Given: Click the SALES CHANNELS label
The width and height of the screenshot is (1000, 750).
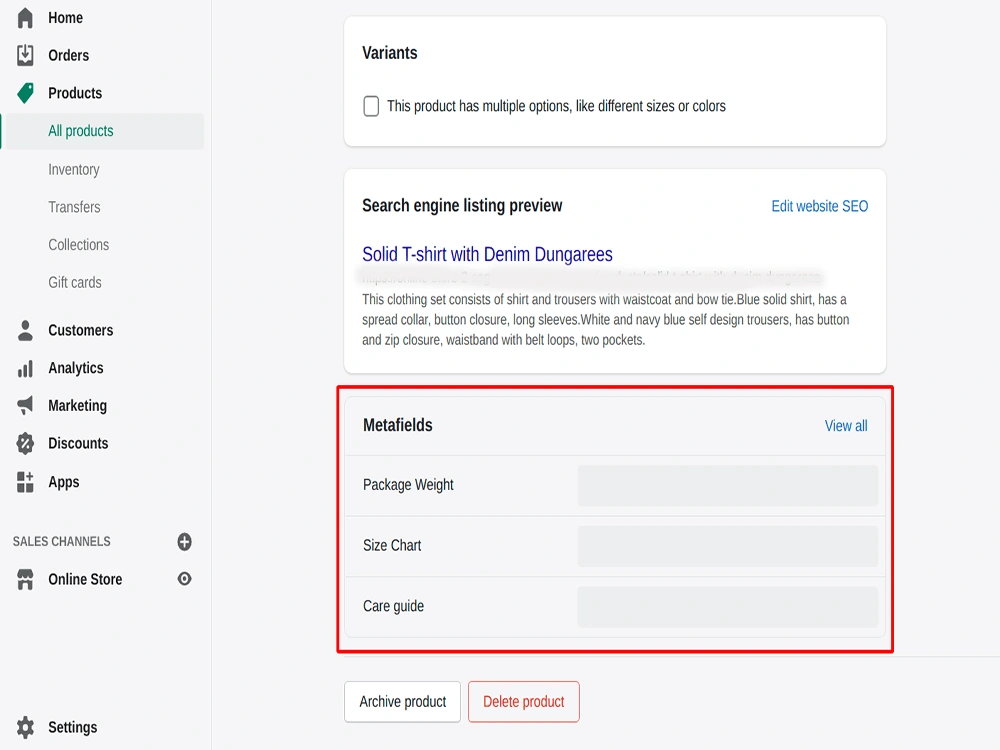Looking at the screenshot, I should click(x=61, y=541).
